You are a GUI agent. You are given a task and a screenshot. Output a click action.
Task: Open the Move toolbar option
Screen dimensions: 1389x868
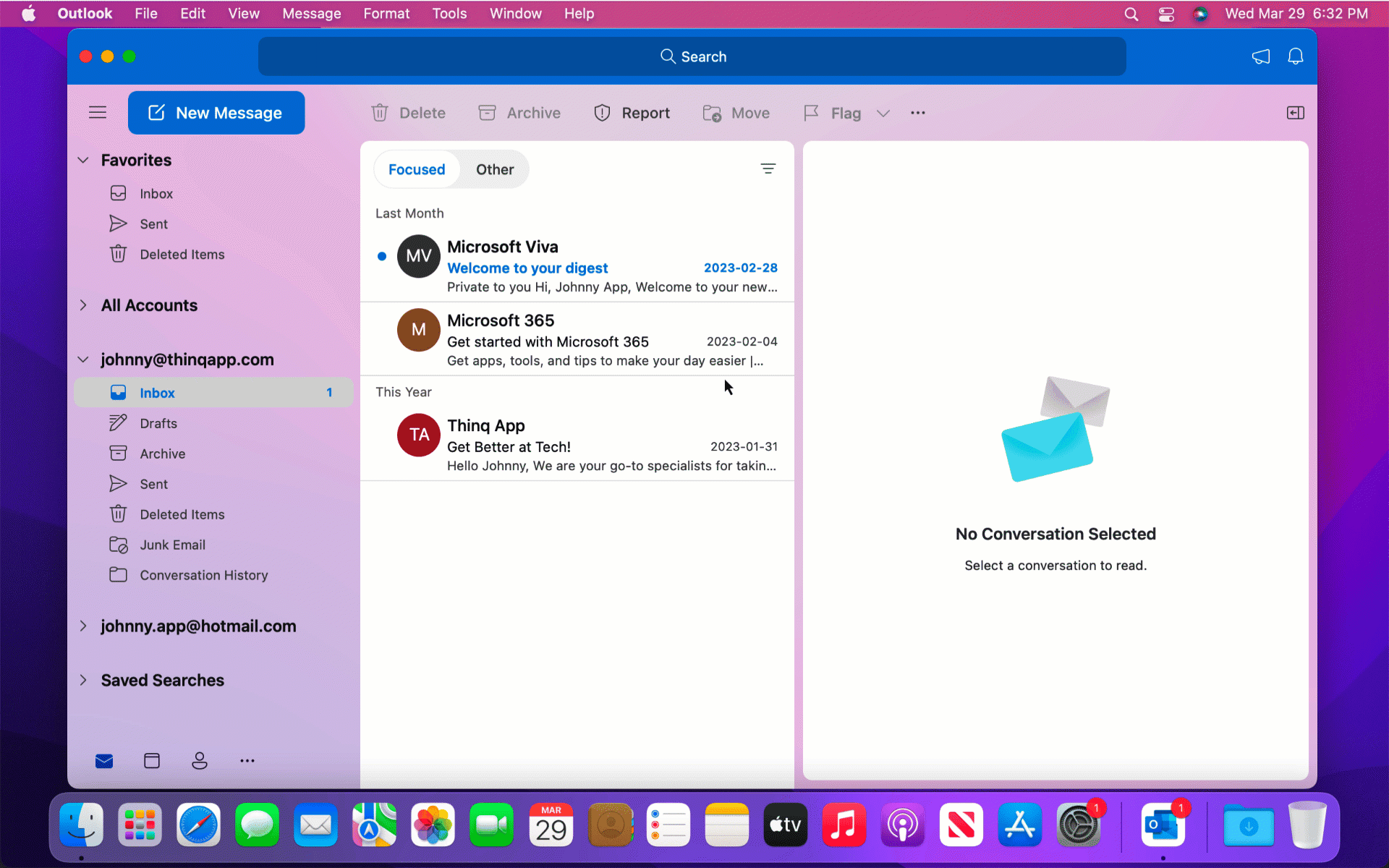[x=736, y=113]
